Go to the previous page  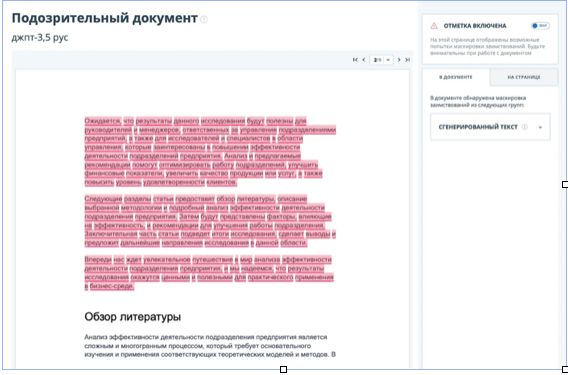pyautogui.click(x=364, y=60)
